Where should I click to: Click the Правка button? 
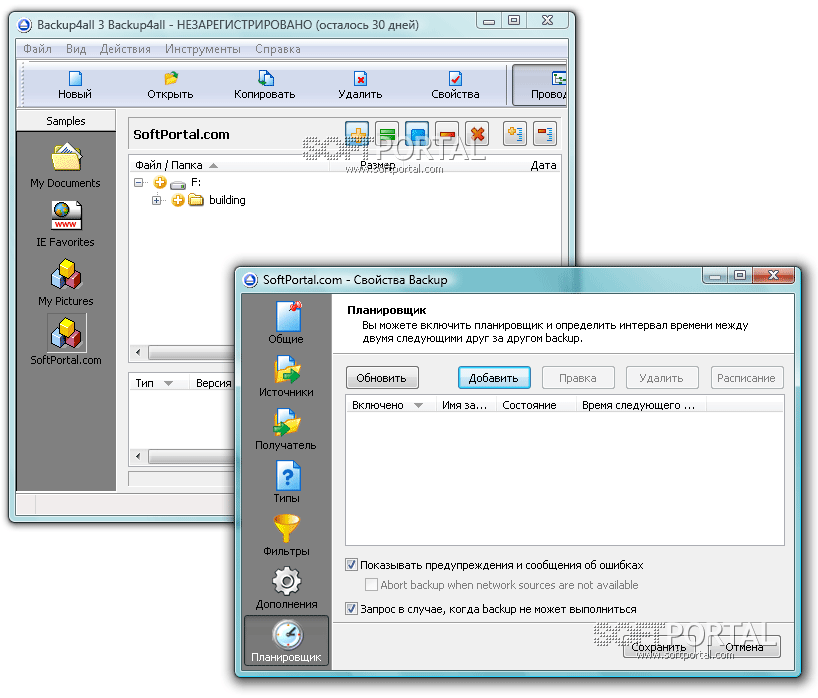(x=578, y=378)
